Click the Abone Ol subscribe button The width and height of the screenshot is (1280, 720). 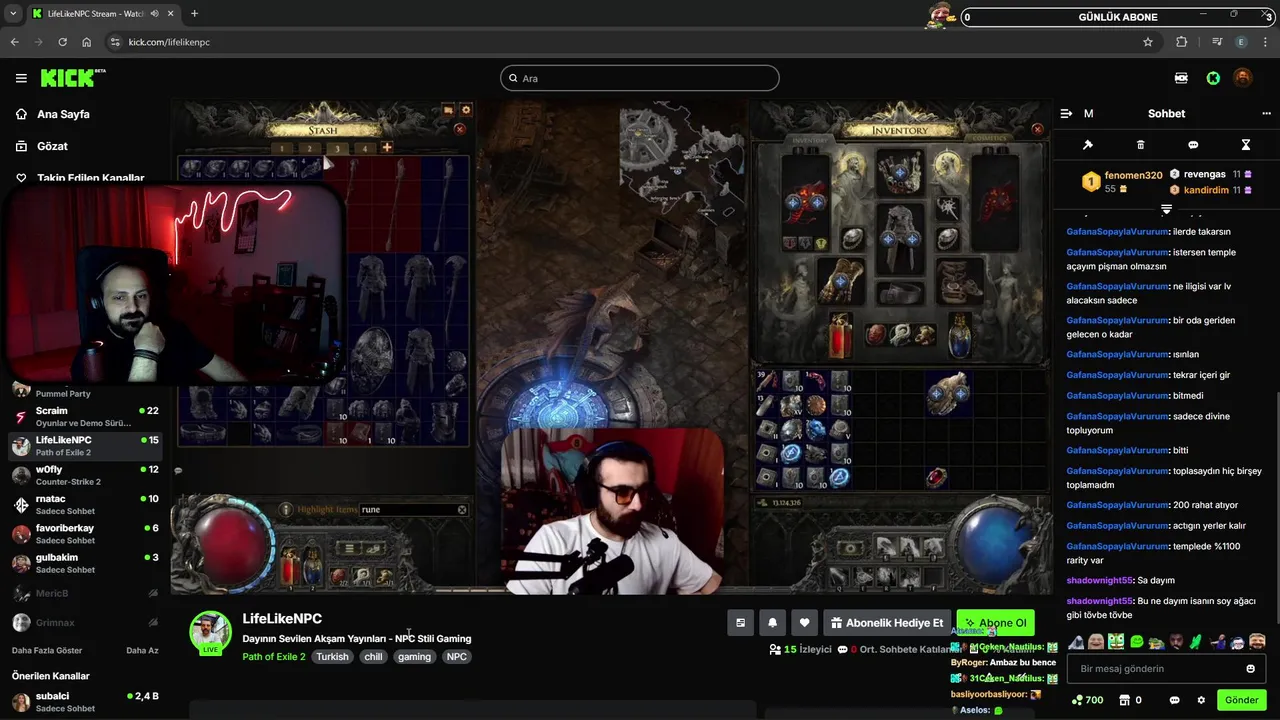(995, 623)
